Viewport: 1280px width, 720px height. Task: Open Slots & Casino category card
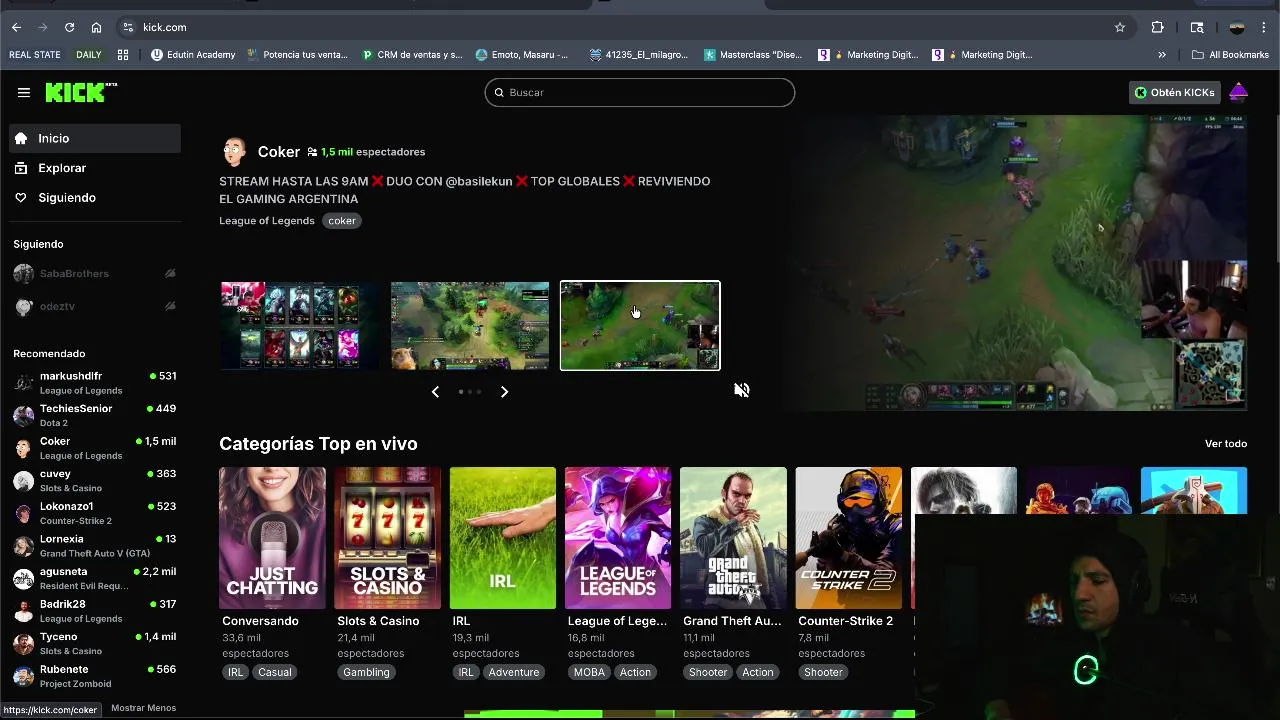388,538
